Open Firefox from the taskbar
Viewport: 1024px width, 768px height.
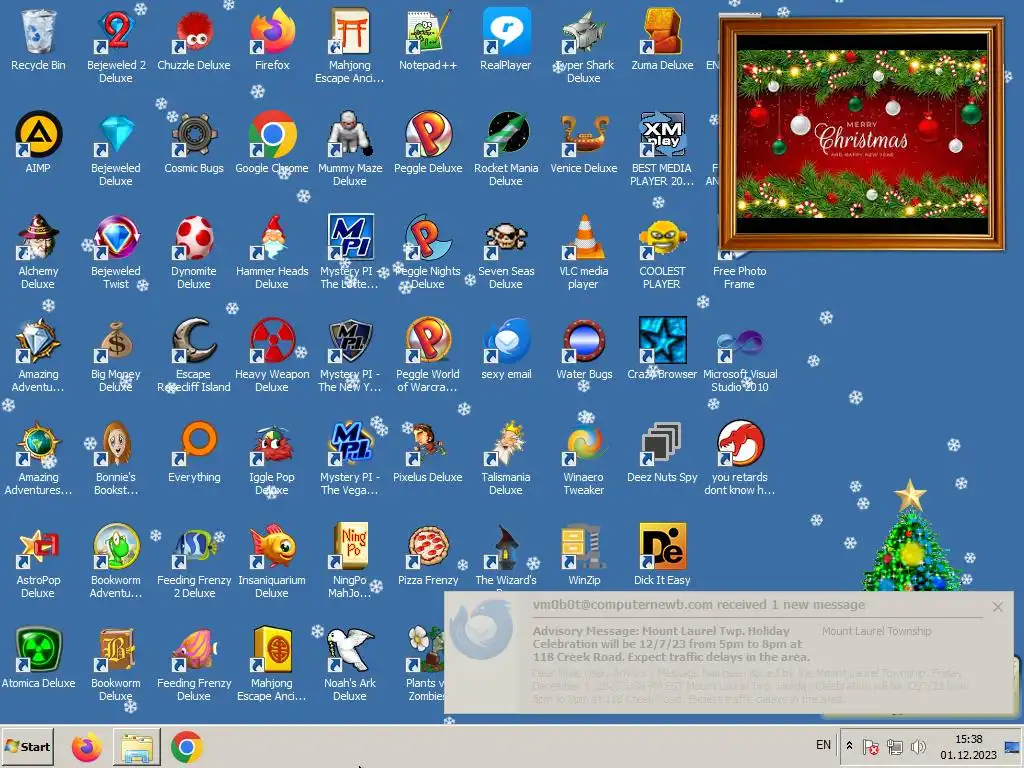[86, 747]
